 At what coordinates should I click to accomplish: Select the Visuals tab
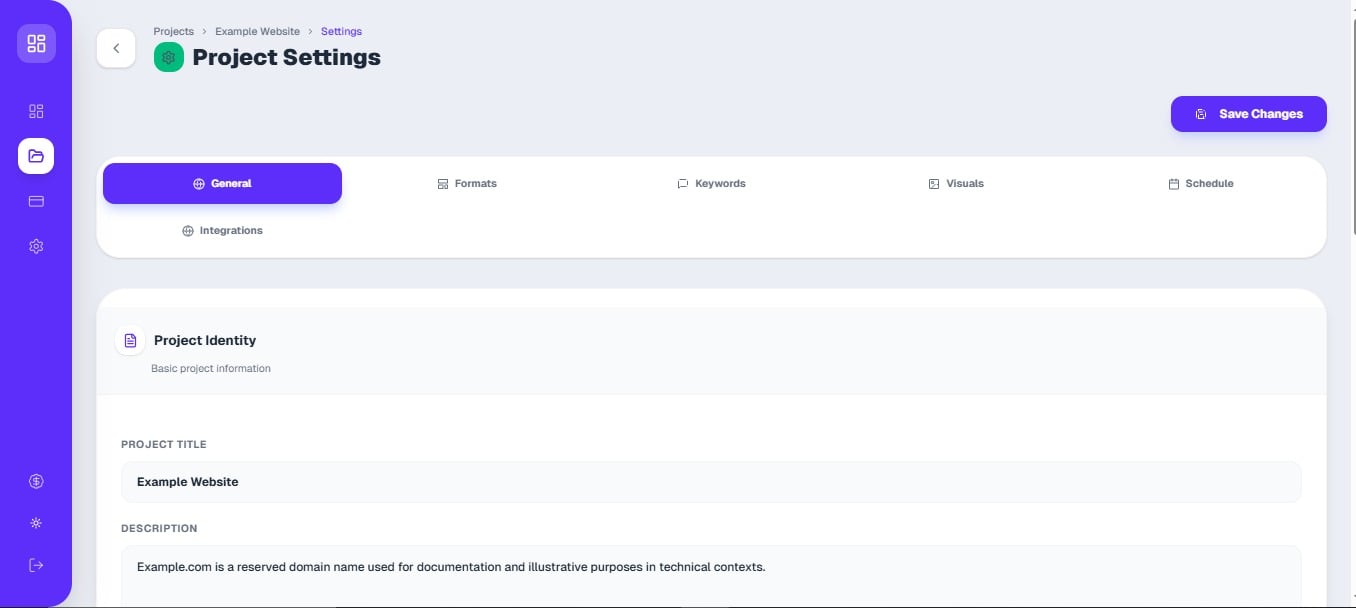(956, 184)
